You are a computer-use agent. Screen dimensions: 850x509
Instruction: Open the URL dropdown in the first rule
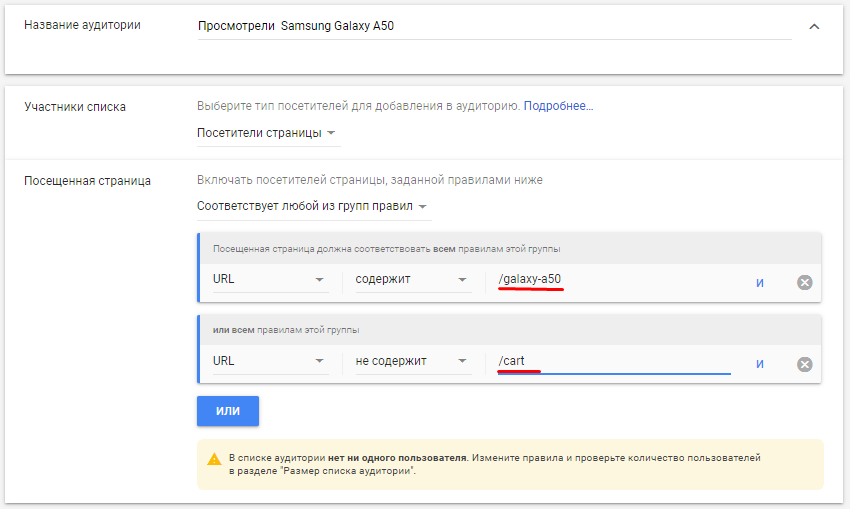tap(270, 280)
